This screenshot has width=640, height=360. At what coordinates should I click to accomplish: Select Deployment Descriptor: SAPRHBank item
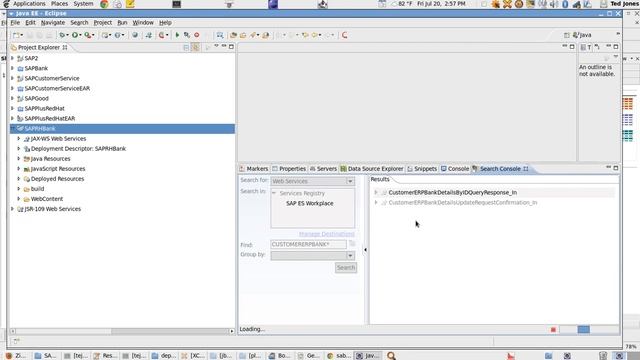(x=78, y=149)
